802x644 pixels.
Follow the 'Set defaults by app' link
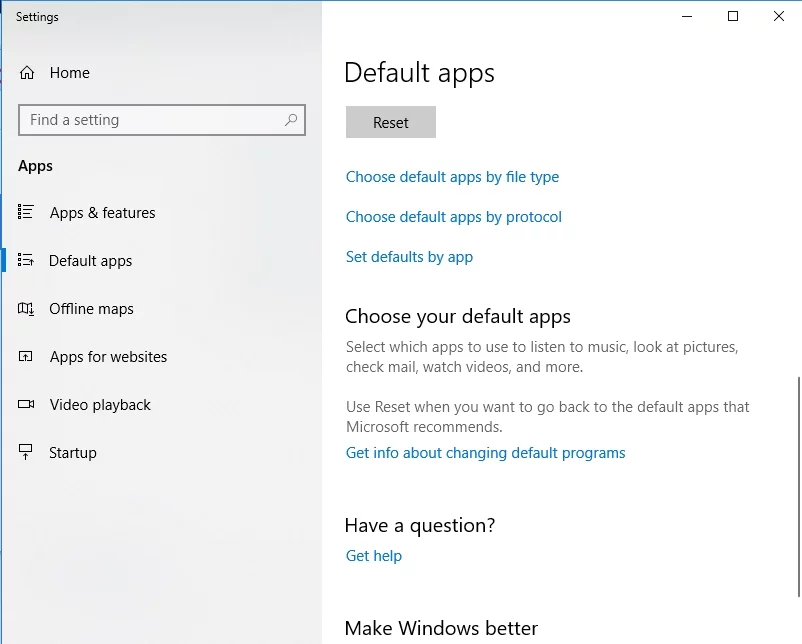409,257
